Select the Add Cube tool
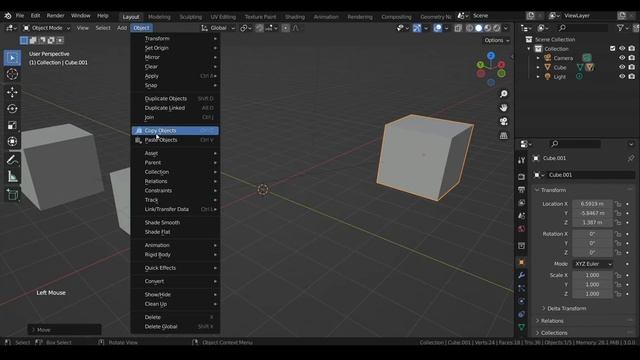 12,195
